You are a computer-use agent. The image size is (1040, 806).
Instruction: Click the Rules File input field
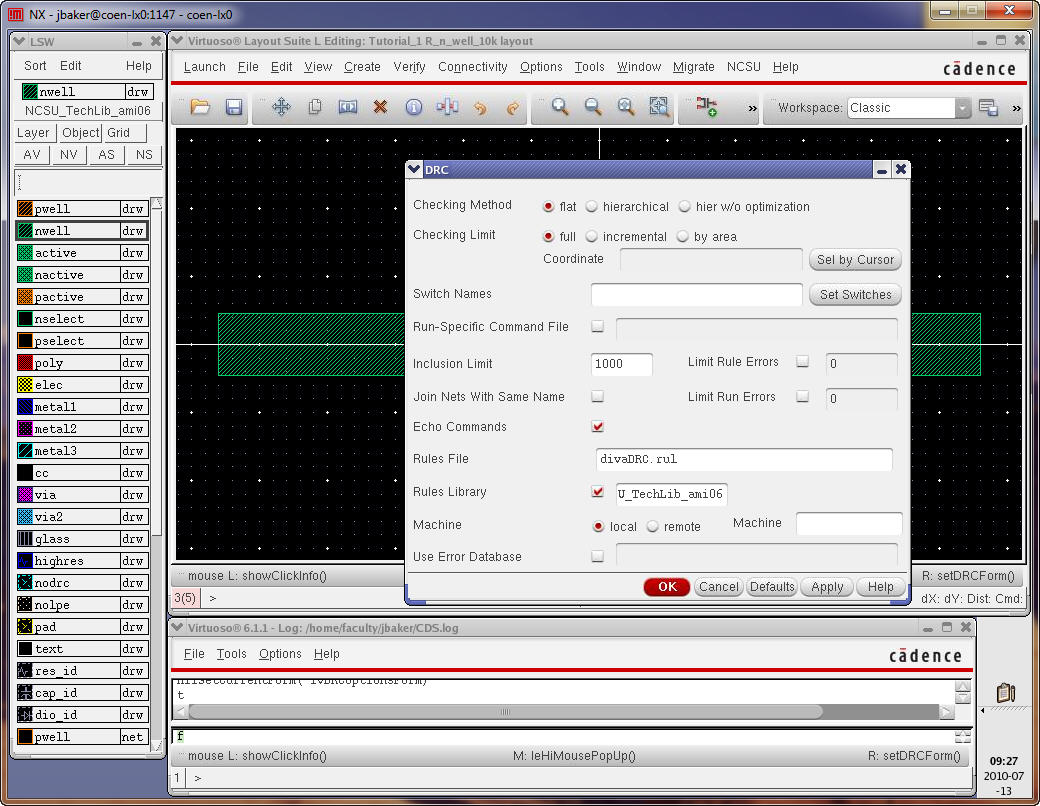click(x=744, y=459)
